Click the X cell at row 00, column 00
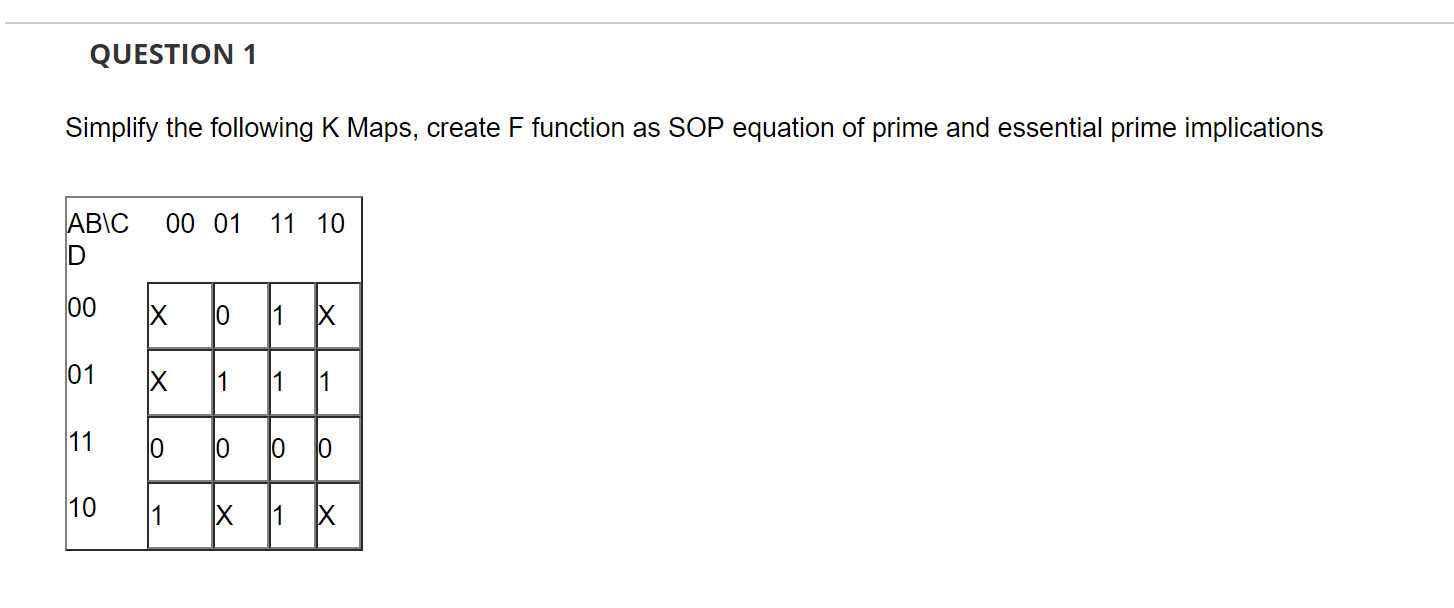 click(180, 316)
